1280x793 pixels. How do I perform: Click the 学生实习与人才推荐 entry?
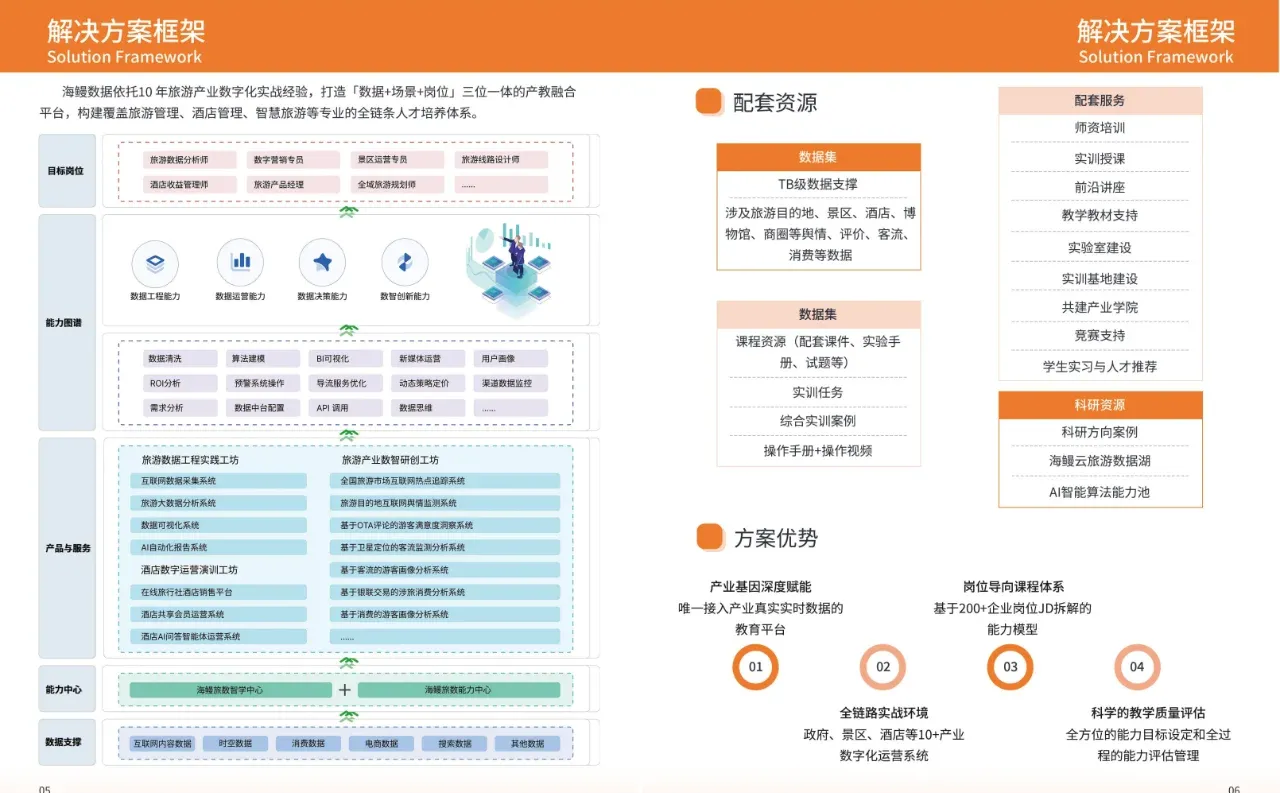[1100, 368]
